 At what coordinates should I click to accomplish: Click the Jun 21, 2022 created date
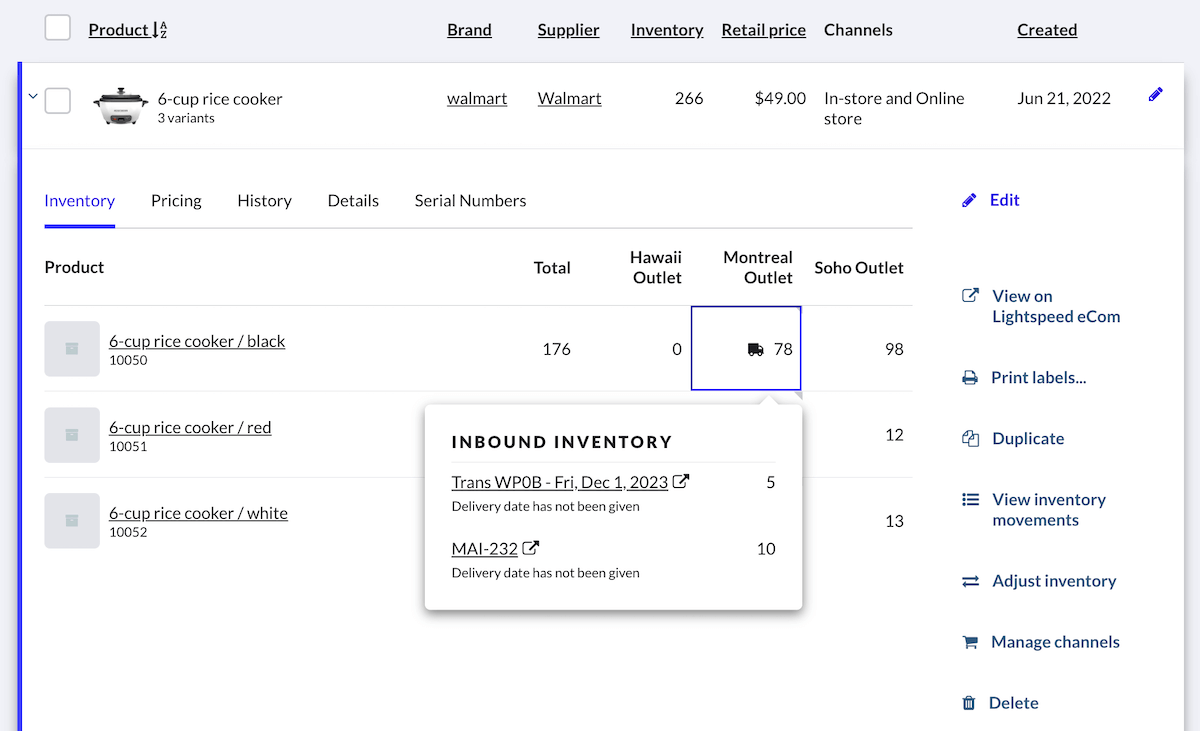[x=1064, y=98]
